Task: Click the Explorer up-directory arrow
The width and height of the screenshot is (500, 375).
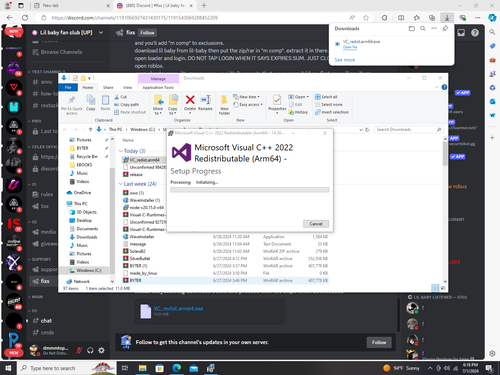Action: (x=90, y=129)
